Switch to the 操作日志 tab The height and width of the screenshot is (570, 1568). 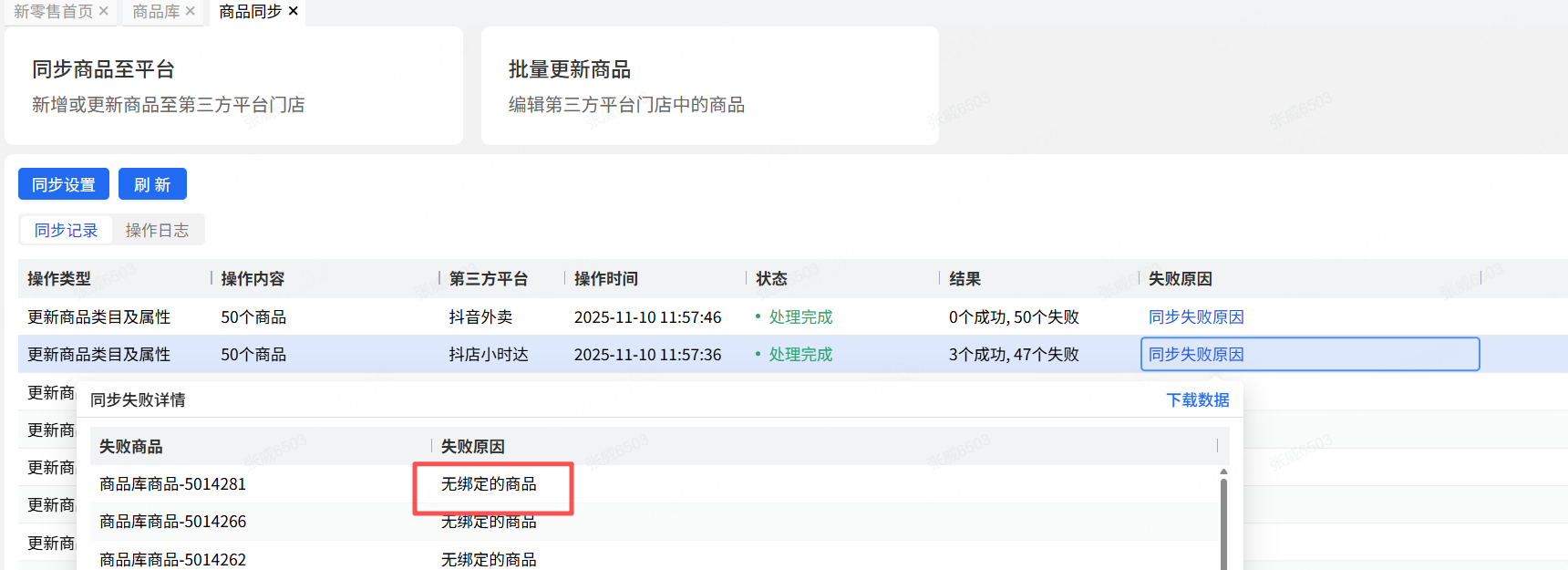[157, 231]
